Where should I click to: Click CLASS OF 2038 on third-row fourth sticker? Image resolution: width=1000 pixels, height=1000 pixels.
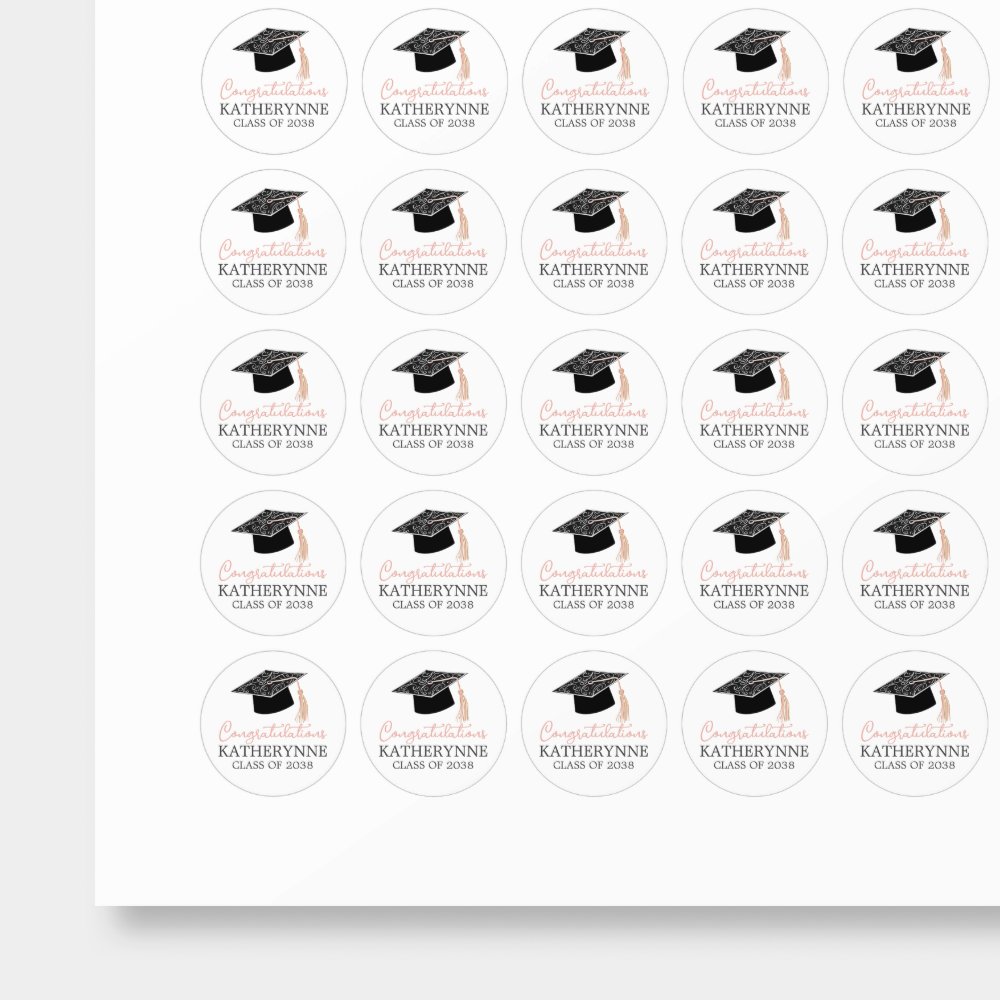click(x=755, y=444)
